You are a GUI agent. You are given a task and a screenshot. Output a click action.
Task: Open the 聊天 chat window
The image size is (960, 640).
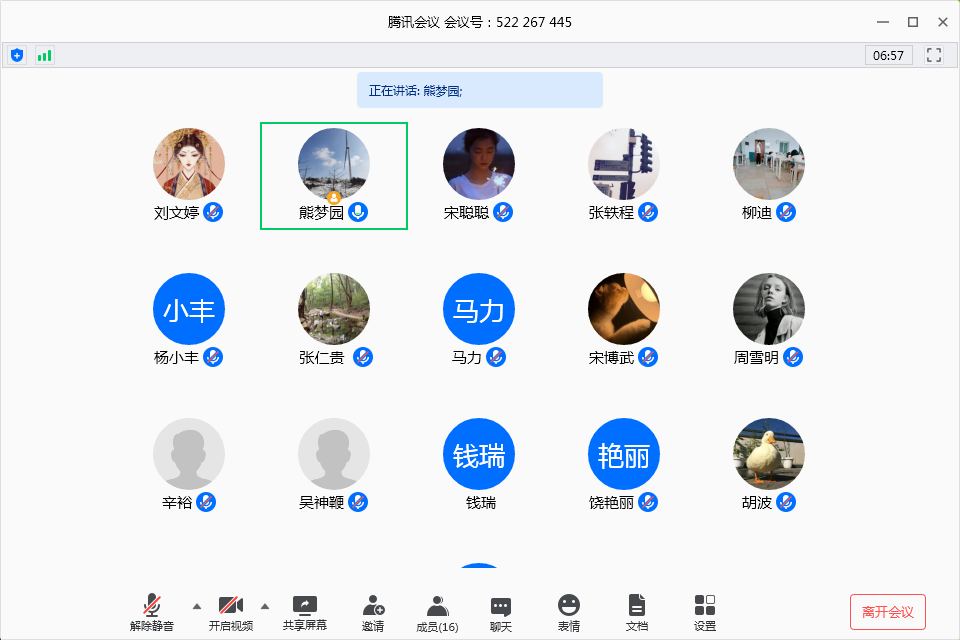coord(501,612)
